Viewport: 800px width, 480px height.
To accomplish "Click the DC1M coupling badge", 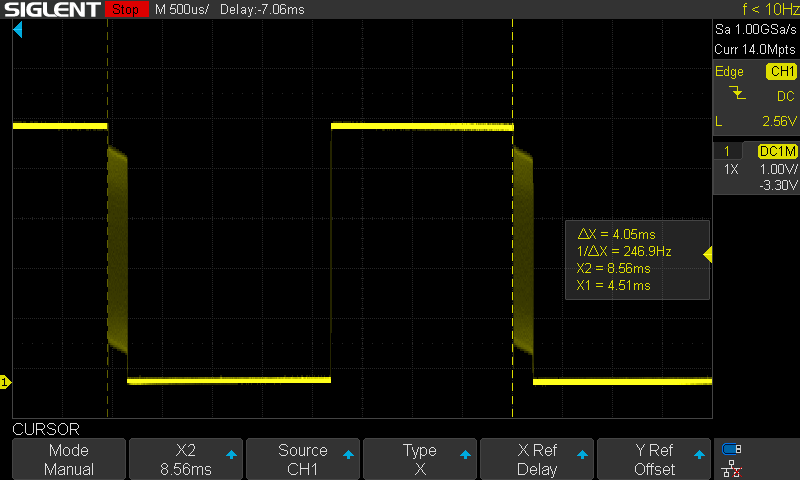I will pos(778,151).
